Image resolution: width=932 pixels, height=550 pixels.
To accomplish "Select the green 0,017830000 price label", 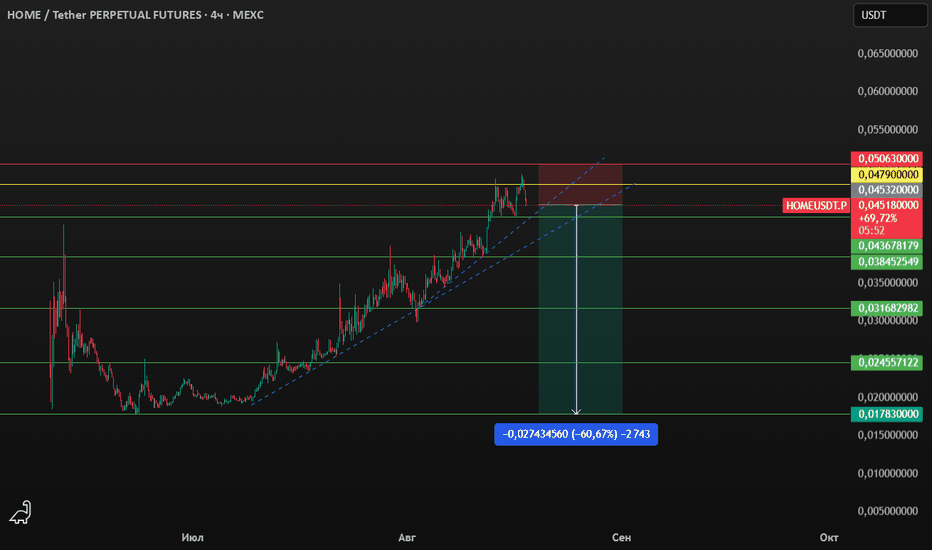I will coord(887,414).
